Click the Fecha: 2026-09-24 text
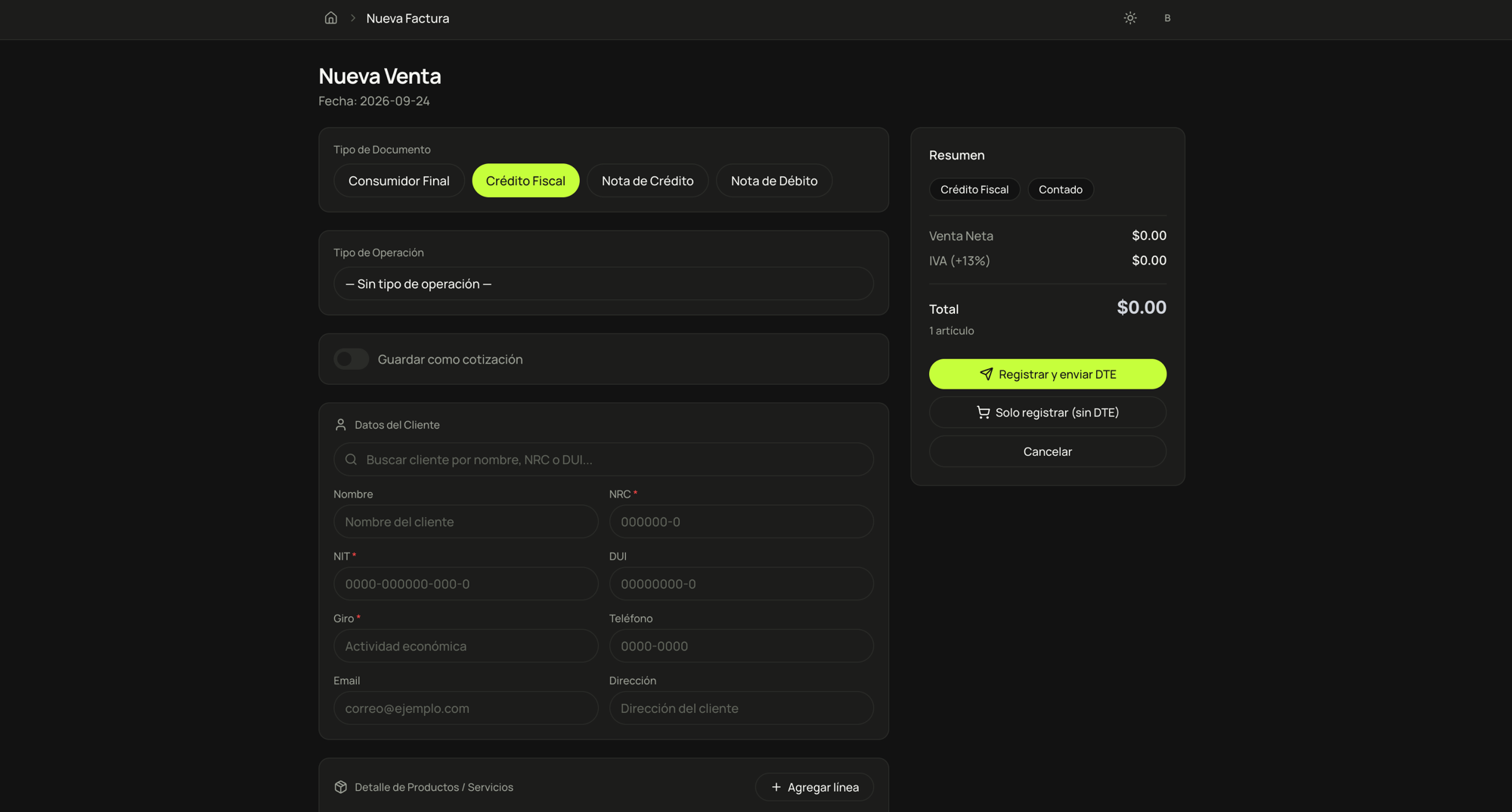The width and height of the screenshot is (1512, 812). click(373, 101)
